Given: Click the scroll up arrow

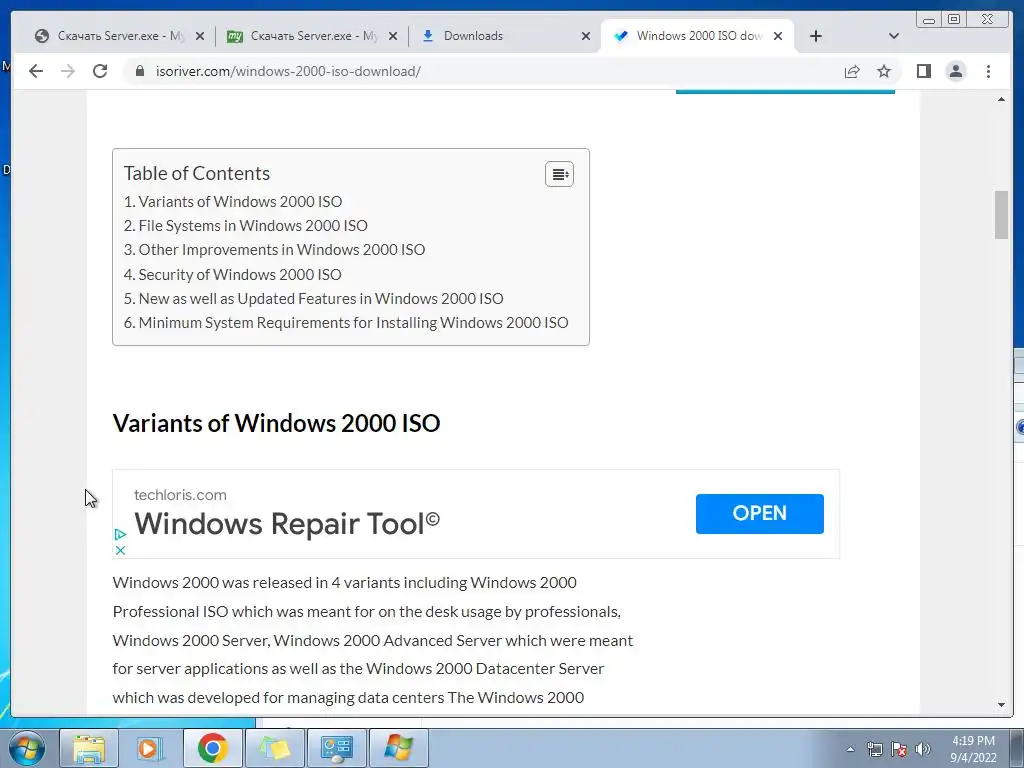Looking at the screenshot, I should (1002, 99).
